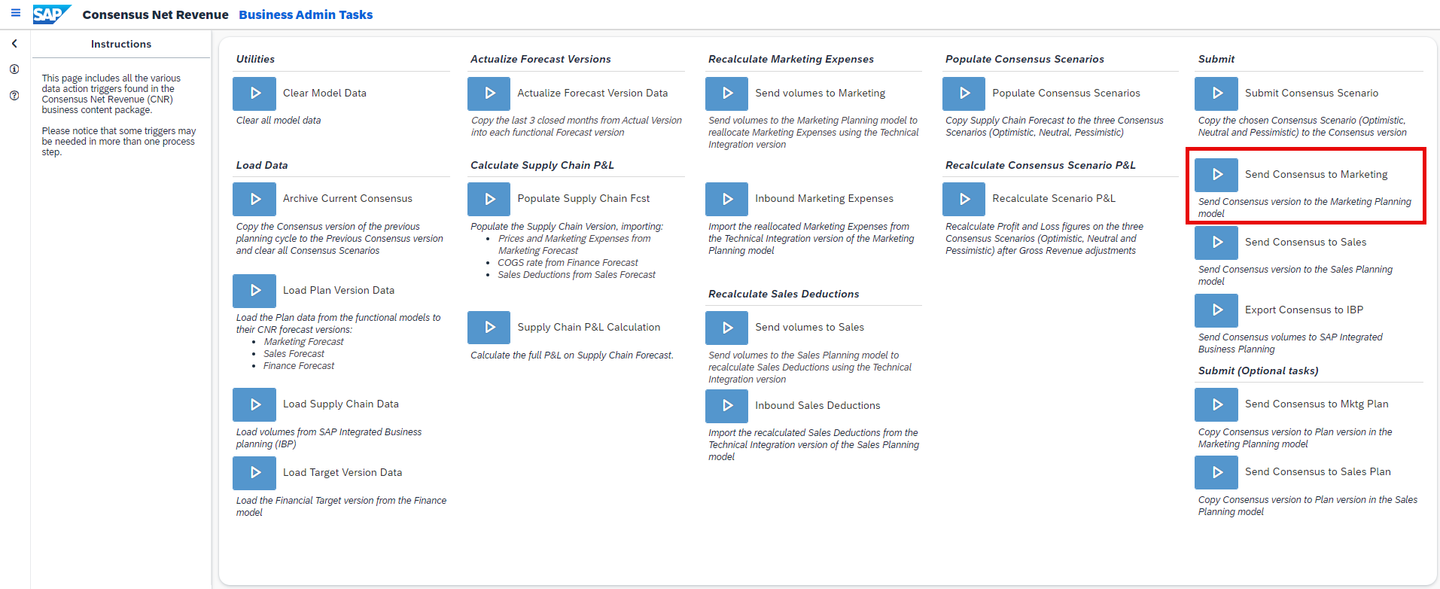Run Send volumes to Sales

(x=726, y=327)
